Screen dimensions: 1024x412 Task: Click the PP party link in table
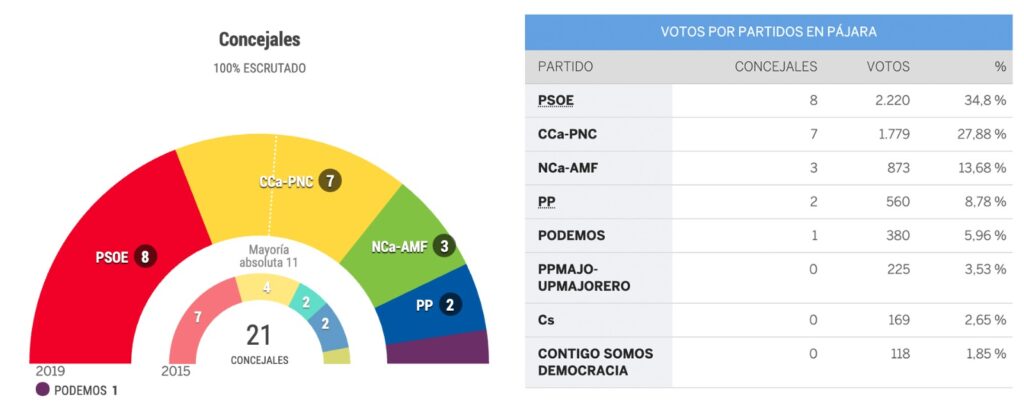tap(547, 202)
